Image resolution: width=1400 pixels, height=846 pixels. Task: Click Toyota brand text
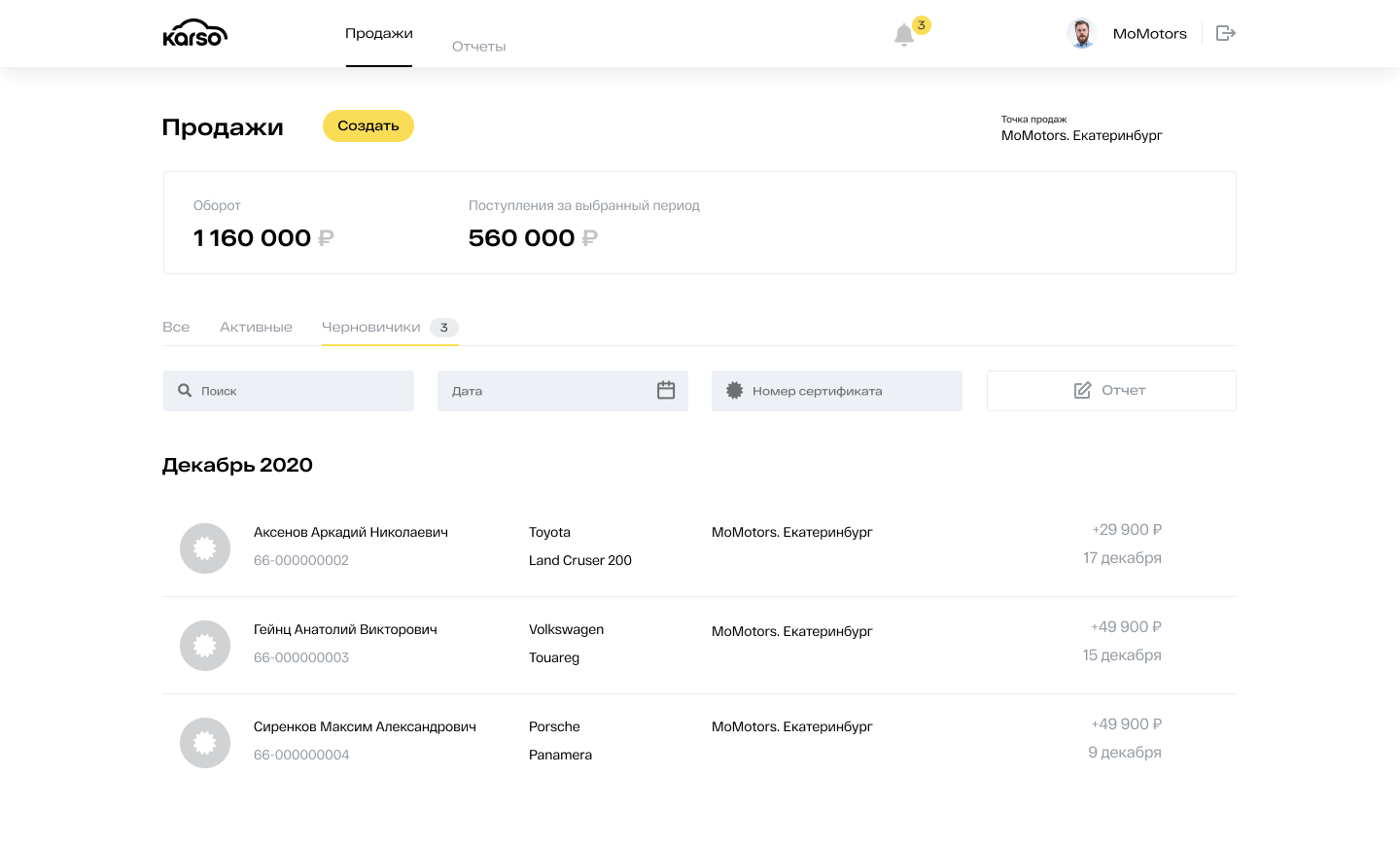(x=549, y=532)
